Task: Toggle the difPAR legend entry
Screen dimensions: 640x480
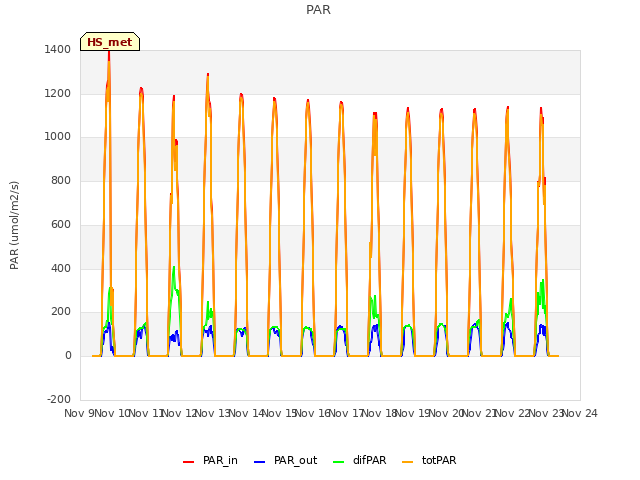Action: pos(360,460)
